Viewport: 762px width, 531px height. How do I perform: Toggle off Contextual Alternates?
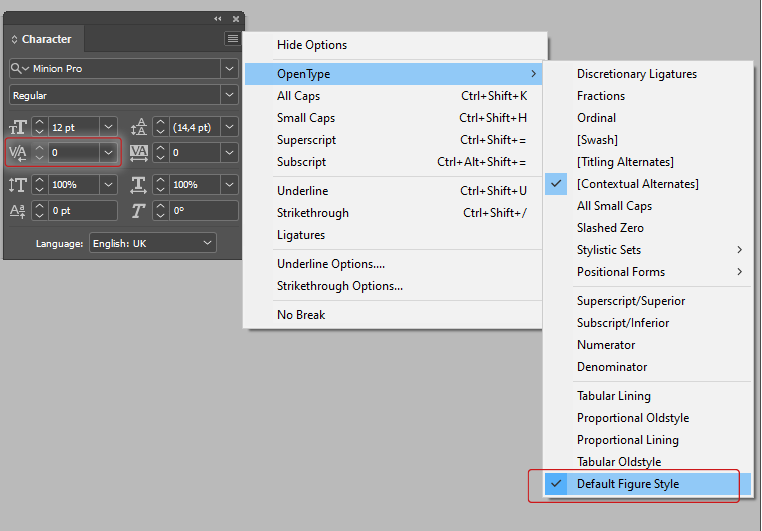pyautogui.click(x=637, y=184)
